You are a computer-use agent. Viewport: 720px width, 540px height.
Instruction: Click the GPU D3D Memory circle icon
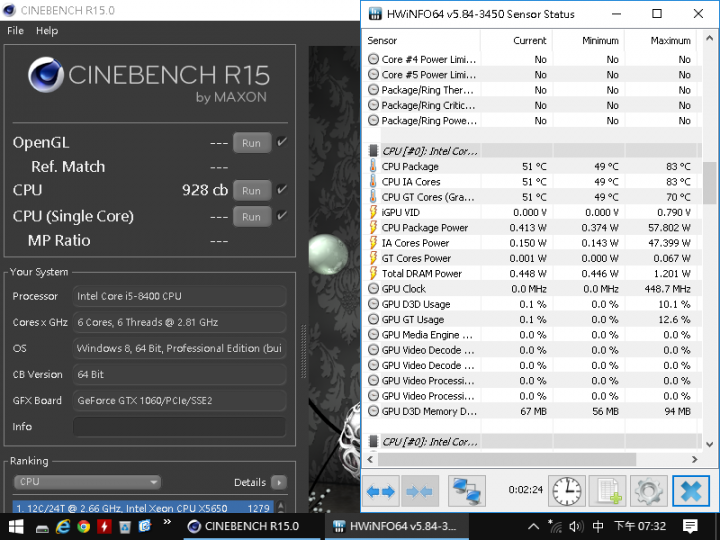[374, 411]
